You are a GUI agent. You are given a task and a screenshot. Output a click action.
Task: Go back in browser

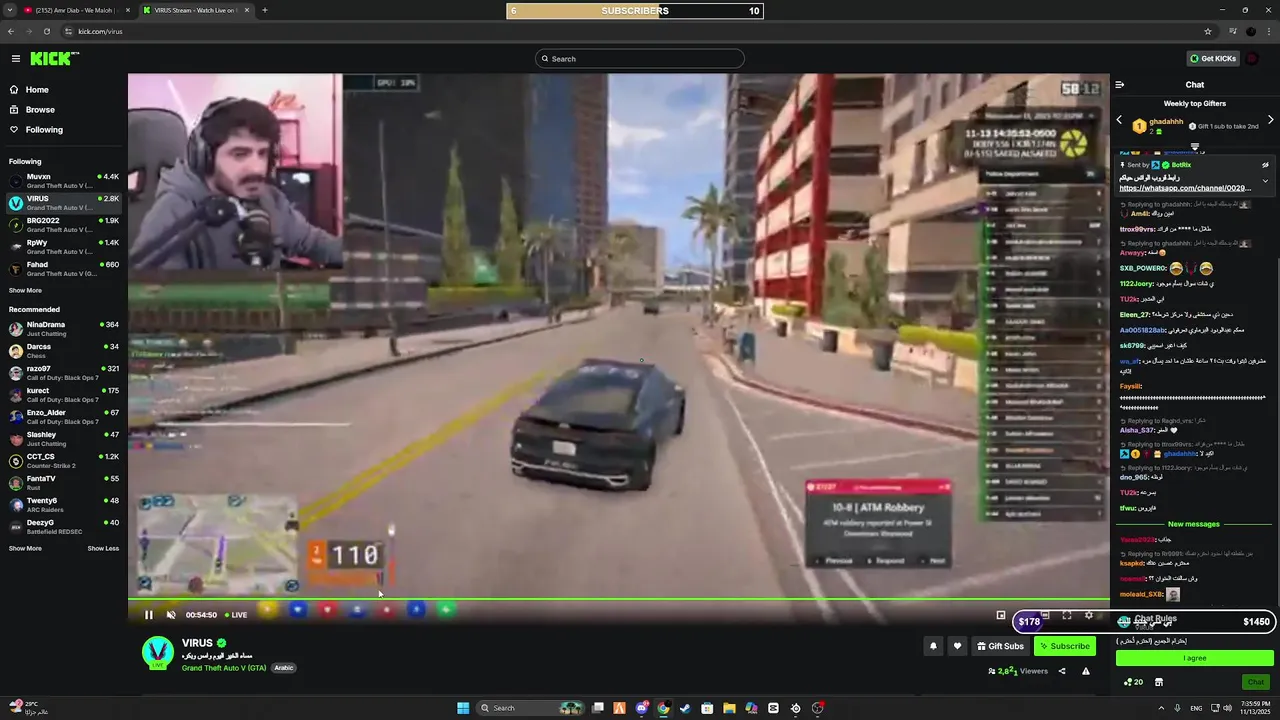pos(10,31)
